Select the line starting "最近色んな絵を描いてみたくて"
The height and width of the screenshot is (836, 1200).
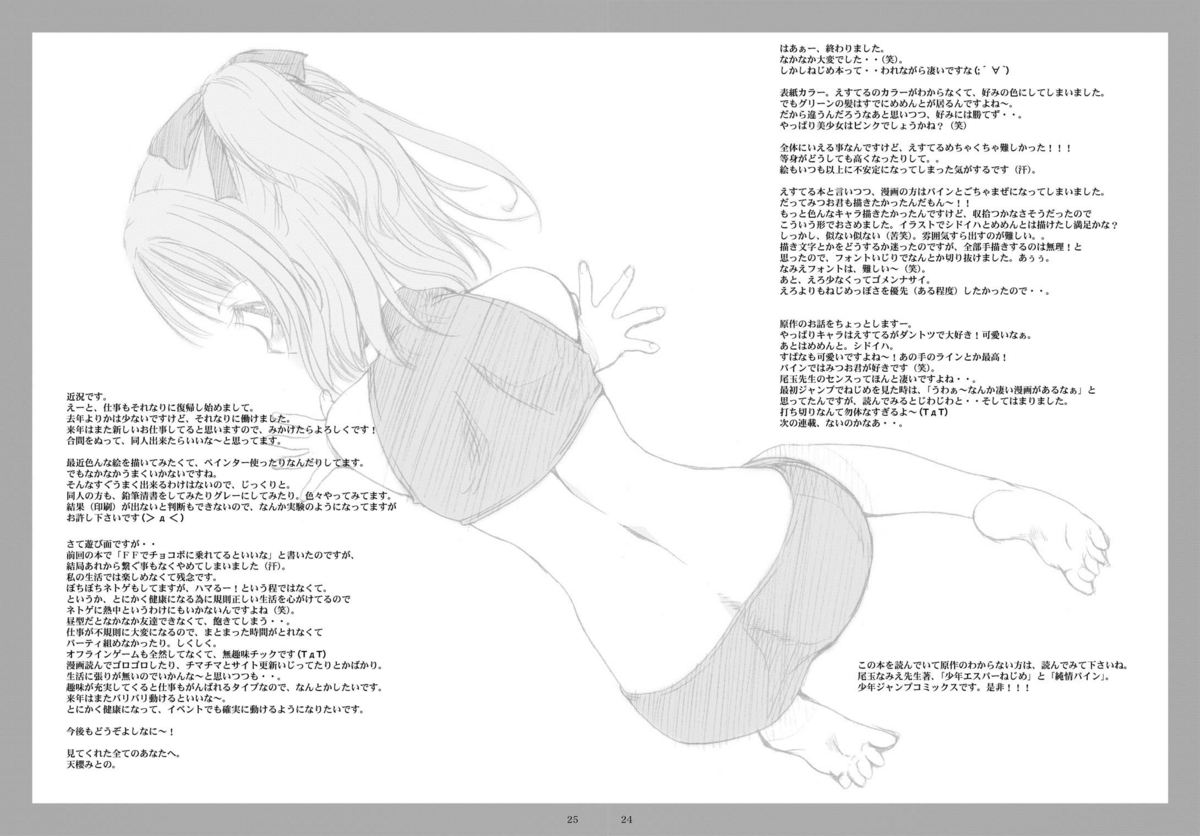(200, 463)
